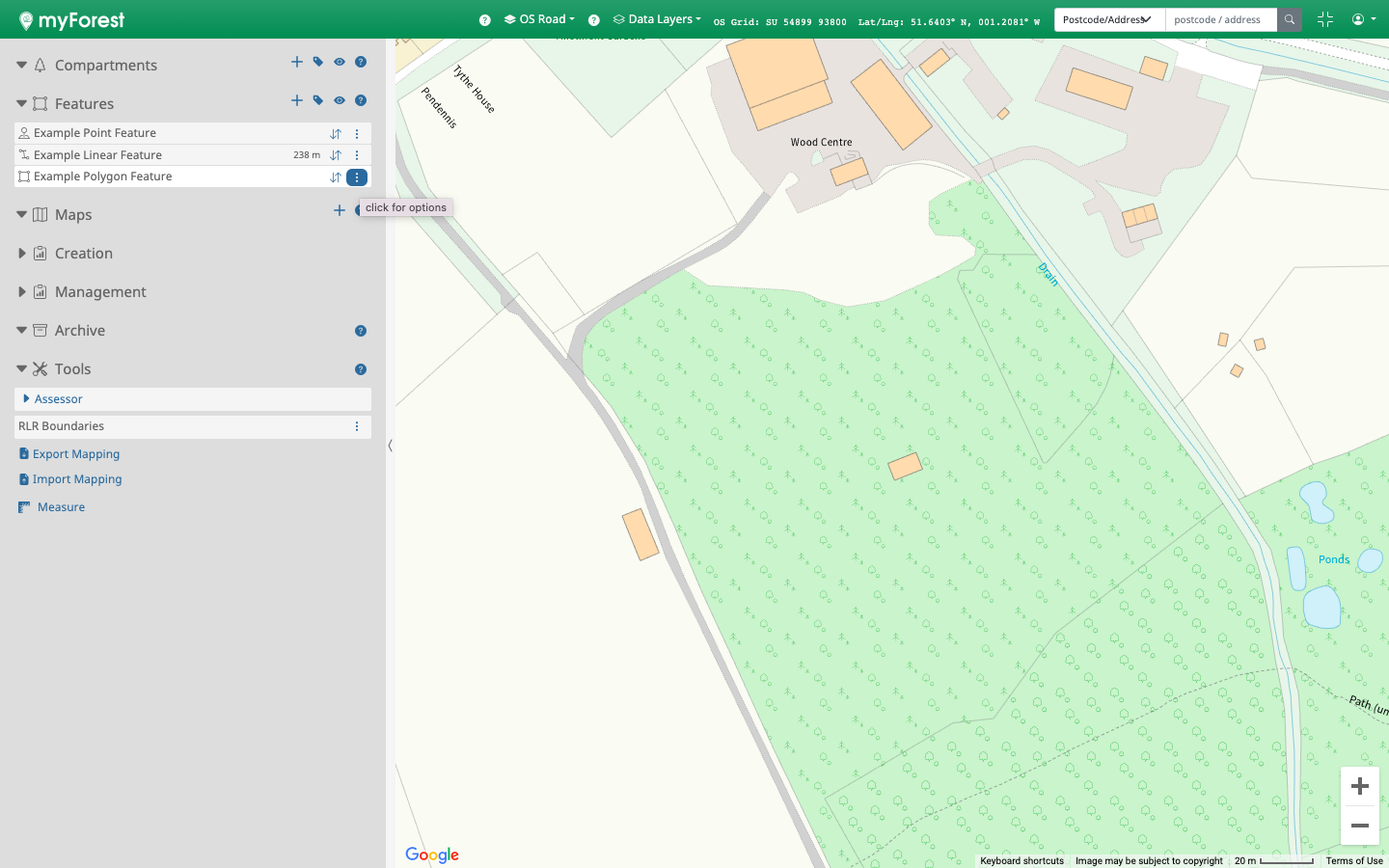
Task: Open the OS Road basemap menu
Action: point(540,19)
